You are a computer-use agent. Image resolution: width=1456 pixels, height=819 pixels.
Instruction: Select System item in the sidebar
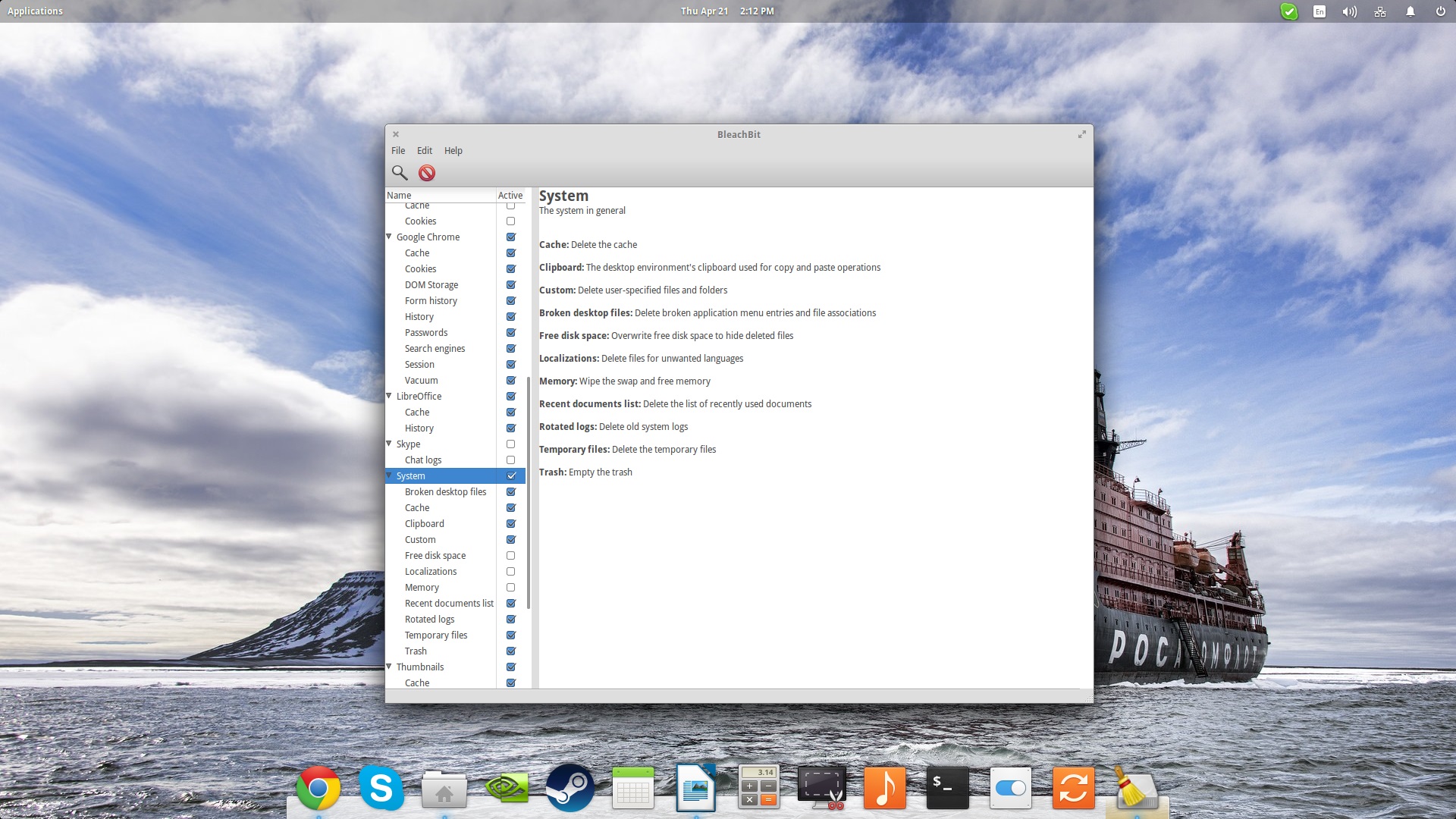[411, 475]
